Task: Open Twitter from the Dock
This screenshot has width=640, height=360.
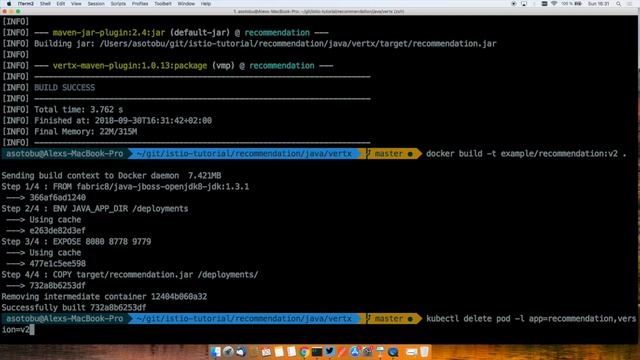Action: [x=329, y=351]
